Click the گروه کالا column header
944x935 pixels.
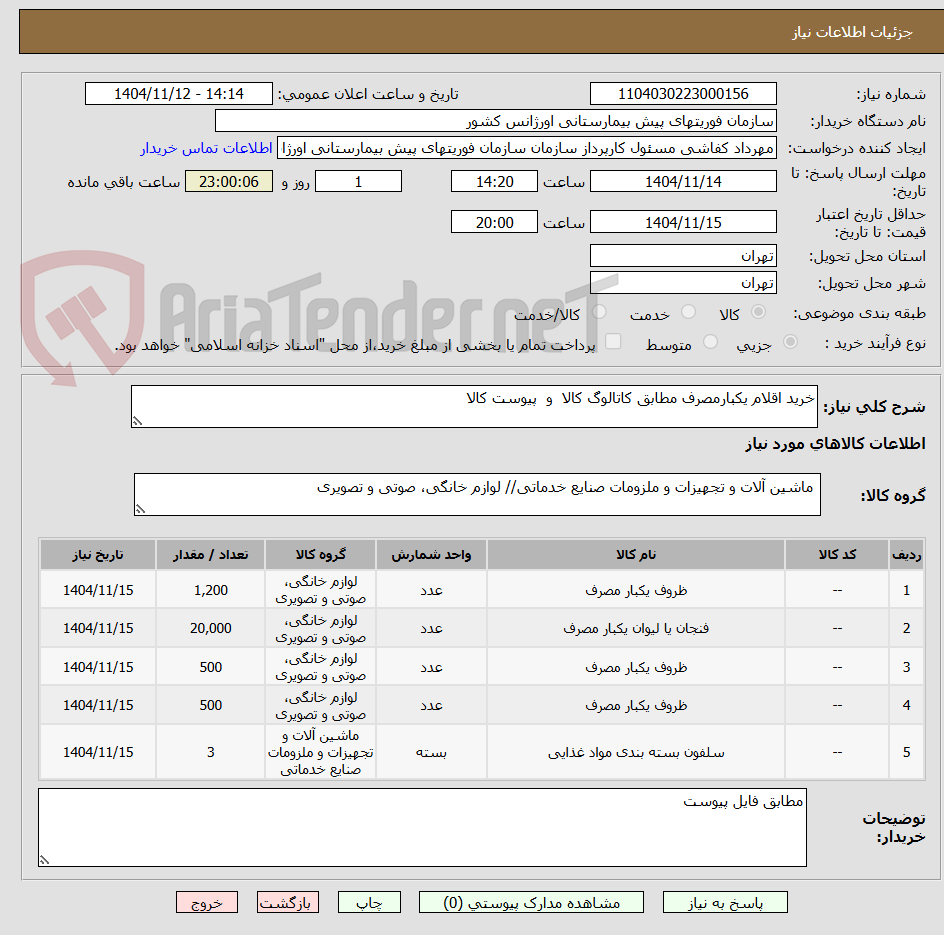click(320, 554)
